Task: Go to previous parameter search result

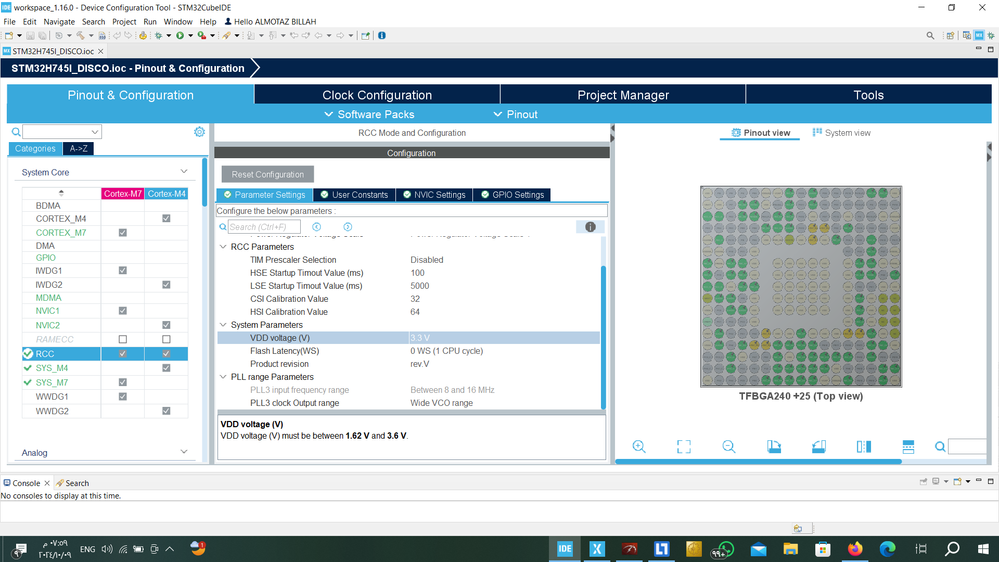Action: point(317,227)
